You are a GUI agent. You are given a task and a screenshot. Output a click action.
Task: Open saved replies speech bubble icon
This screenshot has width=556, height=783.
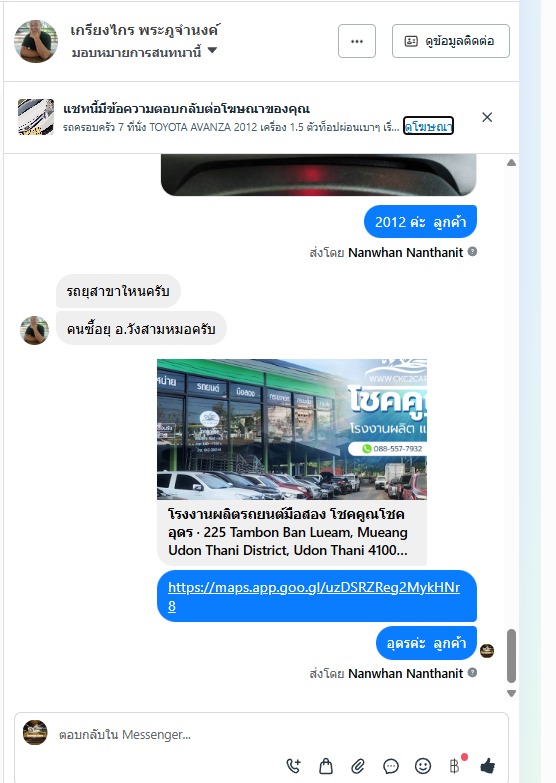point(391,766)
